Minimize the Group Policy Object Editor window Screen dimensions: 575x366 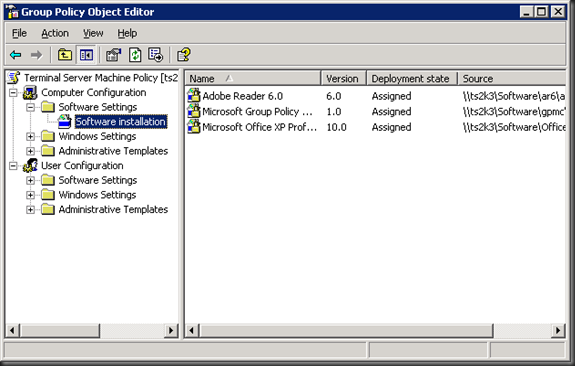click(x=526, y=12)
